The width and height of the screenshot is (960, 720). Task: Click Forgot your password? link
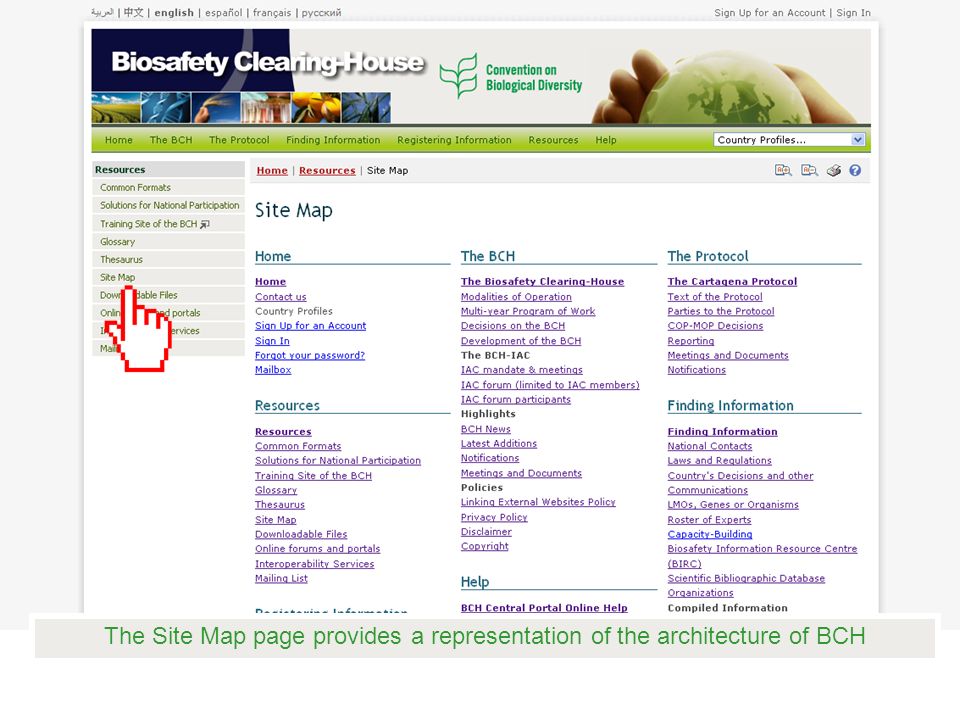coord(310,355)
